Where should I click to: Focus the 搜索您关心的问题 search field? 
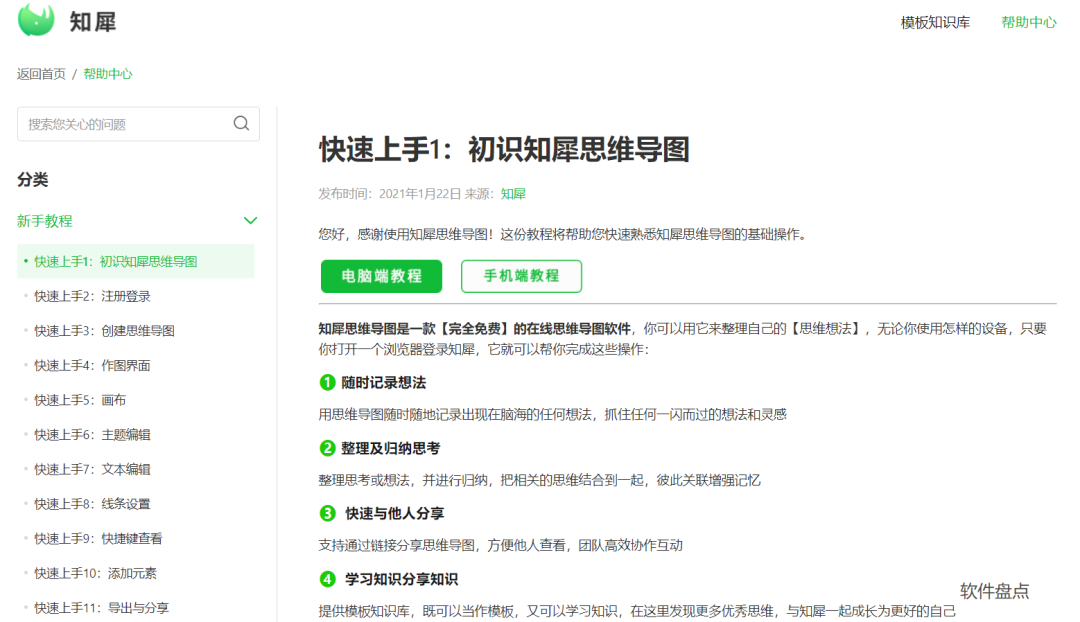tap(138, 124)
